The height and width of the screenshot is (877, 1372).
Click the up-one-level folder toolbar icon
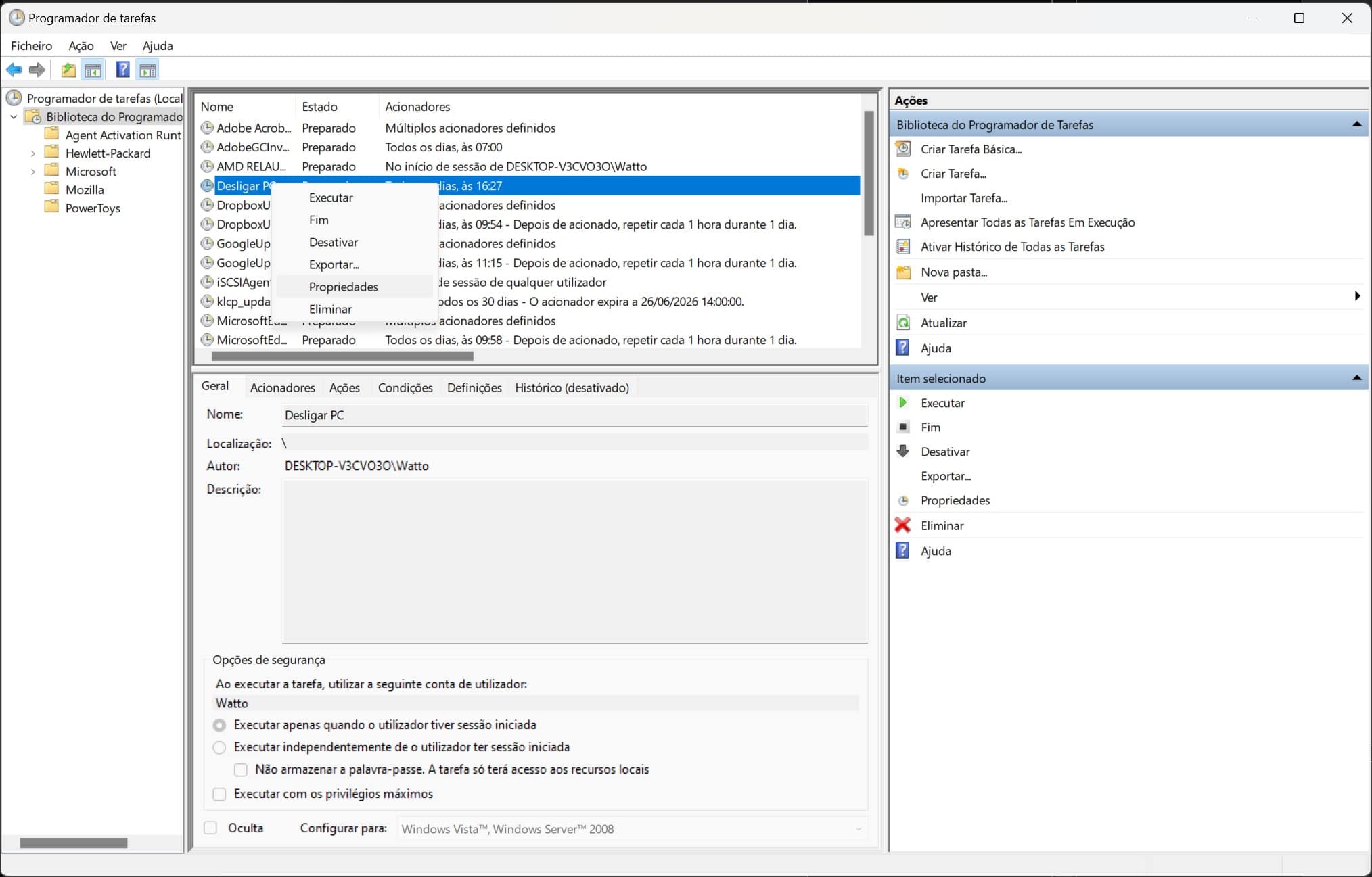pos(68,70)
